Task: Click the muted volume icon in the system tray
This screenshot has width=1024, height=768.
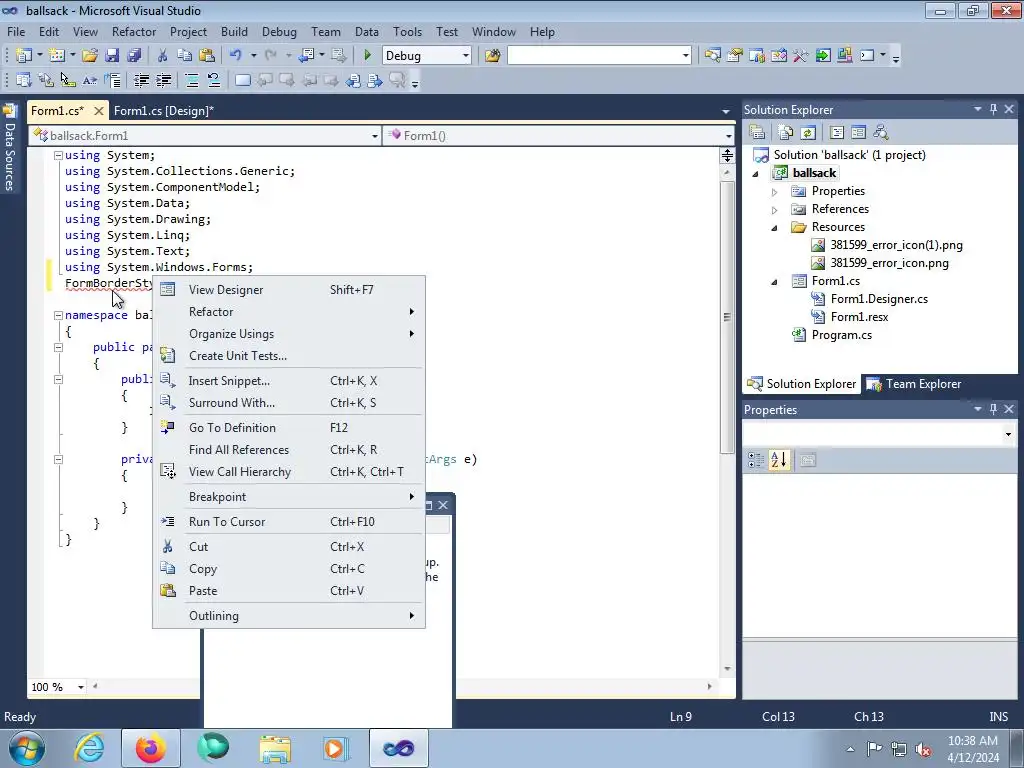Action: point(923,749)
